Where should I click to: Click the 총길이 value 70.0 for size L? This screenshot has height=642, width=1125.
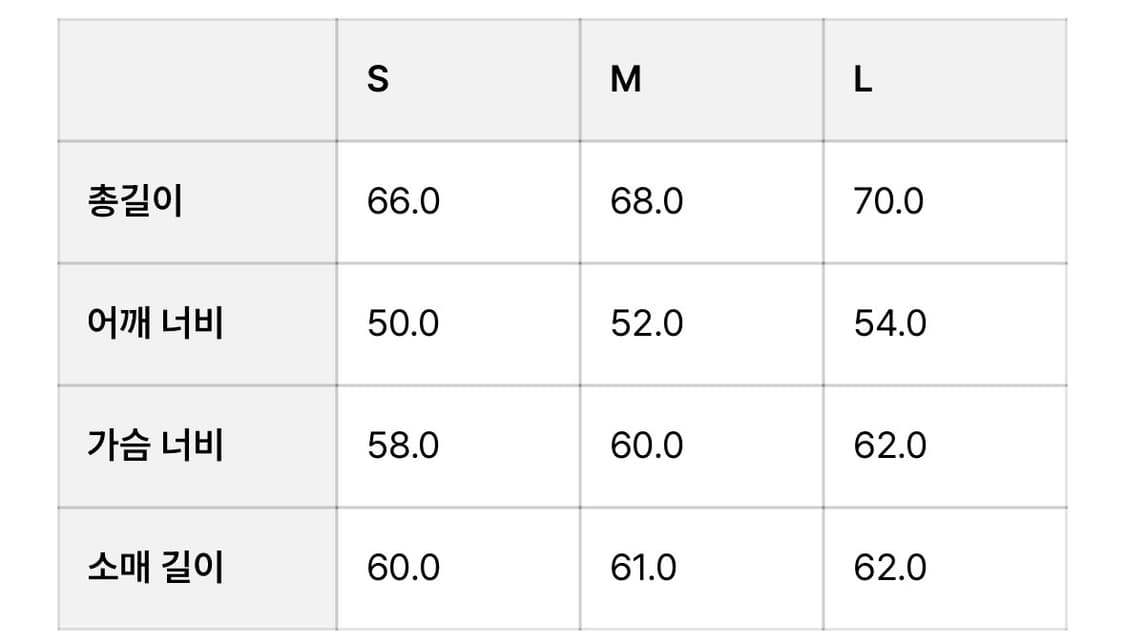point(889,202)
